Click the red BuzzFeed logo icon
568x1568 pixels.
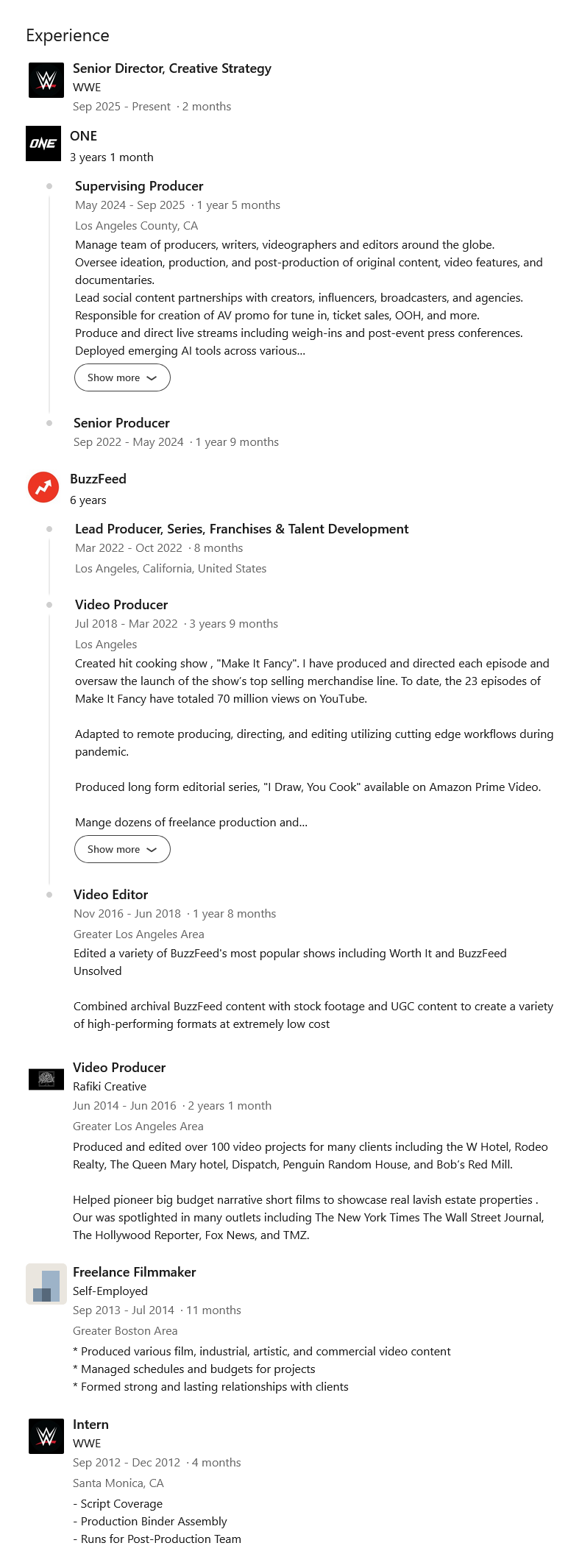click(43, 487)
